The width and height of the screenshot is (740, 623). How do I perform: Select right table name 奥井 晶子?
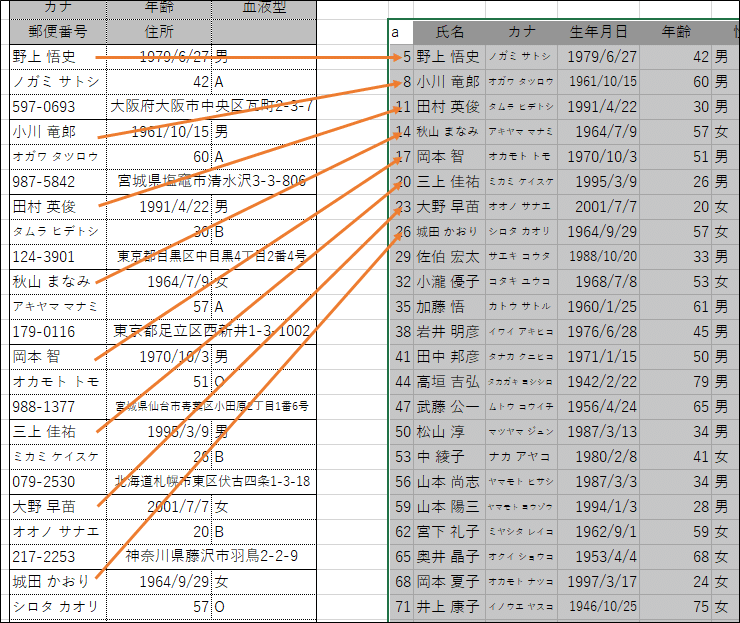(450, 557)
